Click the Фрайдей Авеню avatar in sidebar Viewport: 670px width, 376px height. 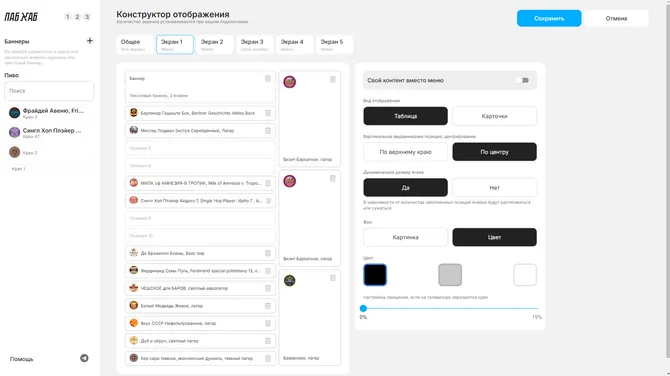tap(15, 113)
